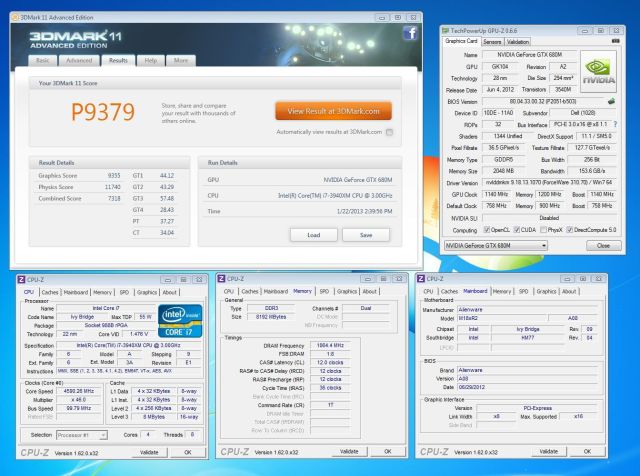
Task: Click the BIOS save chip icon in GPU-Z
Action: pos(611,101)
